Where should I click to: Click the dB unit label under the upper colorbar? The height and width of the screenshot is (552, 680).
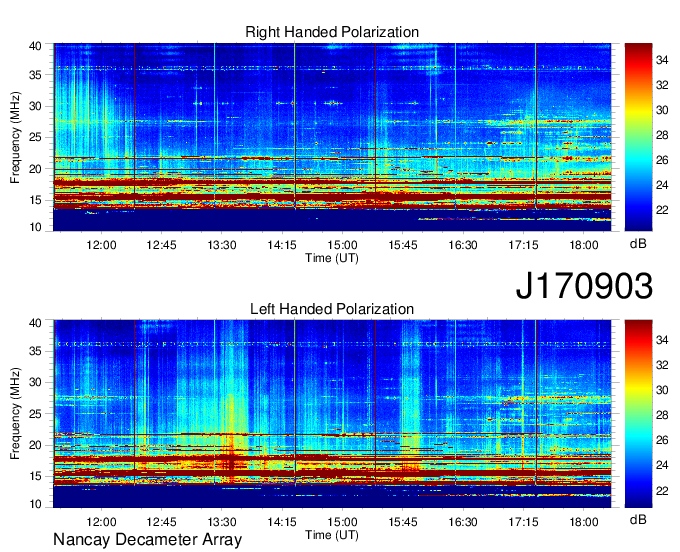tap(638, 244)
